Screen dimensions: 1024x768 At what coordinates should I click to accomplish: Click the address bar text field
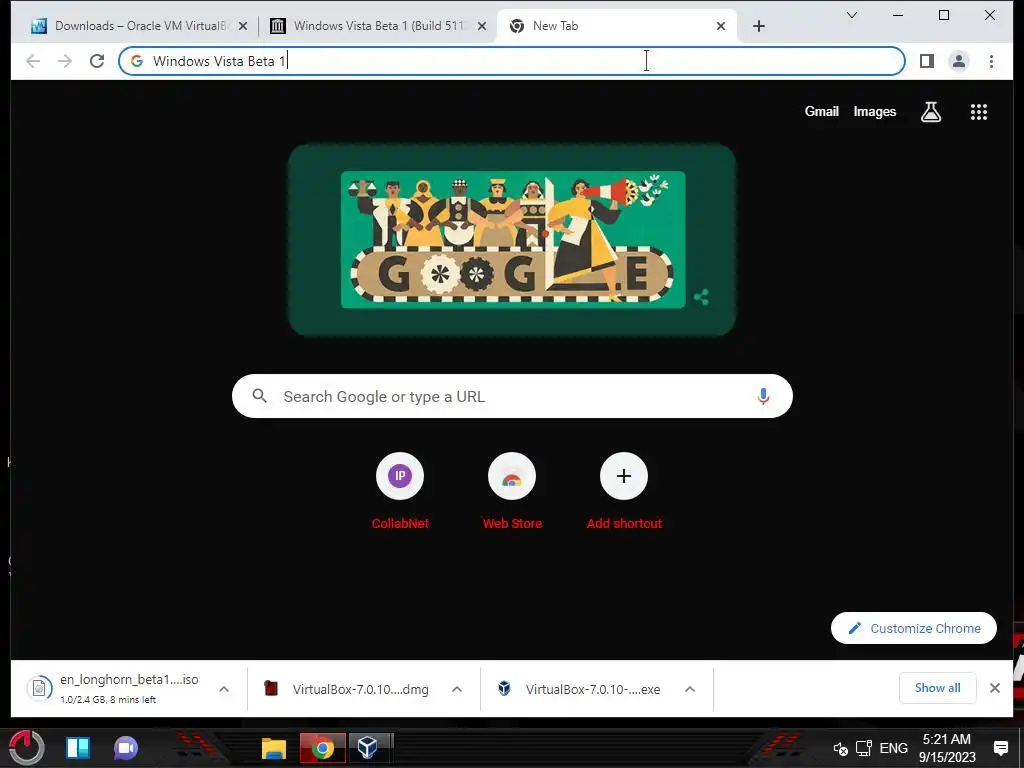tap(511, 61)
